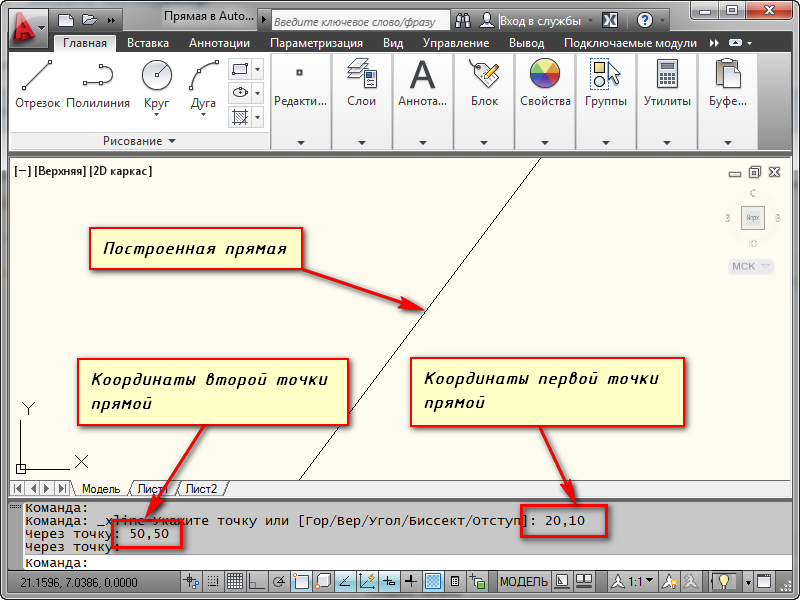Toggle clean screen icon in status bar
The width and height of the screenshot is (800, 600).
click(764, 581)
